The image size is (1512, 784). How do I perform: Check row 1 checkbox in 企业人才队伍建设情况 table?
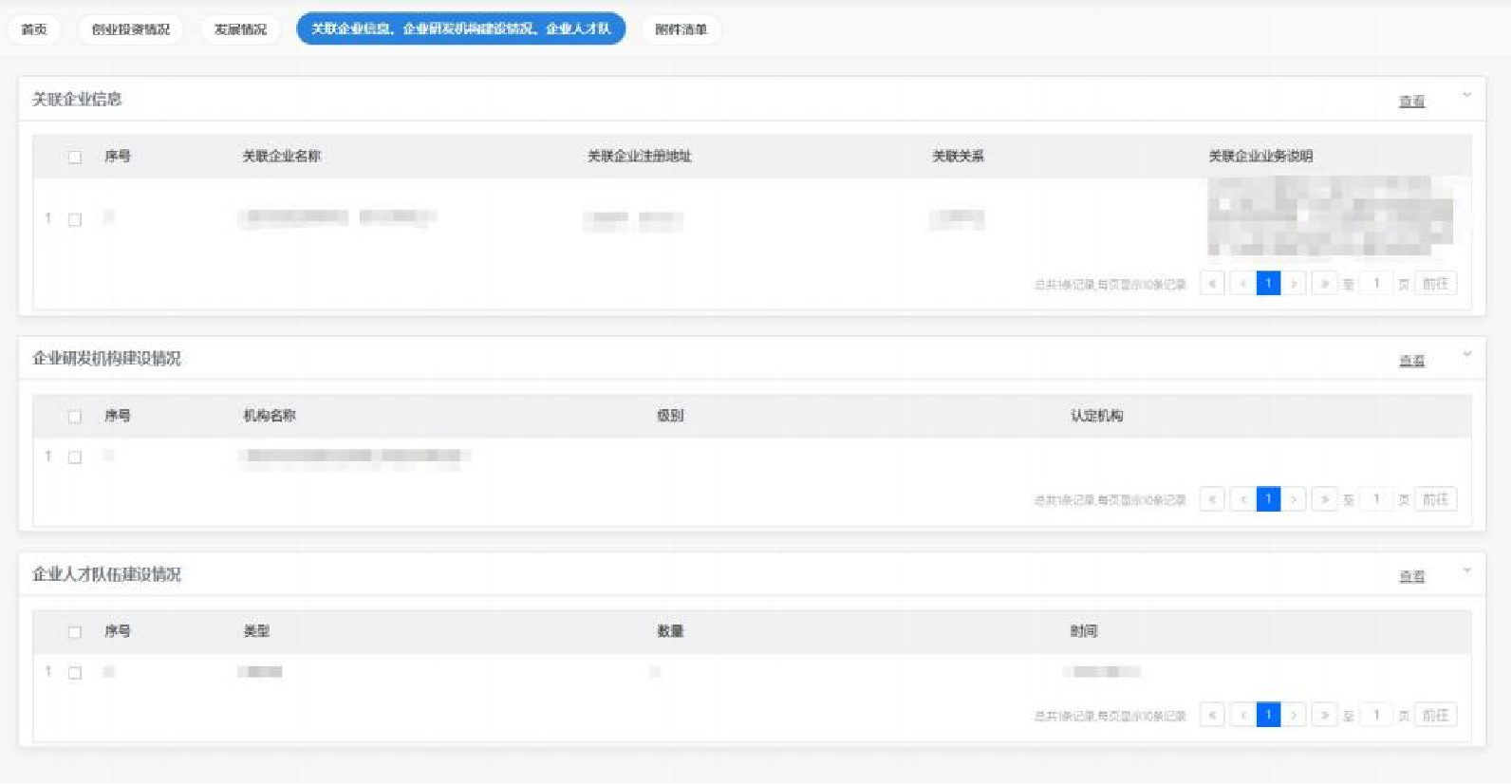[75, 673]
